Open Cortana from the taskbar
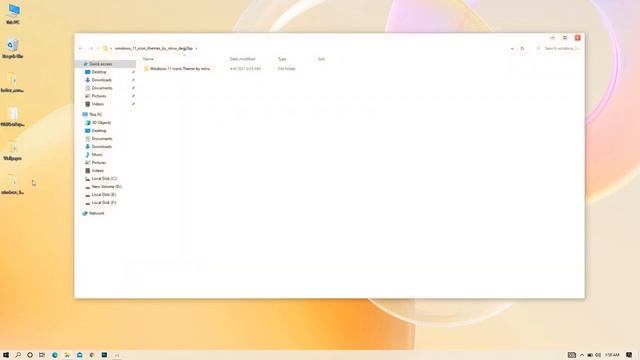The width and height of the screenshot is (640, 360). (x=30, y=355)
